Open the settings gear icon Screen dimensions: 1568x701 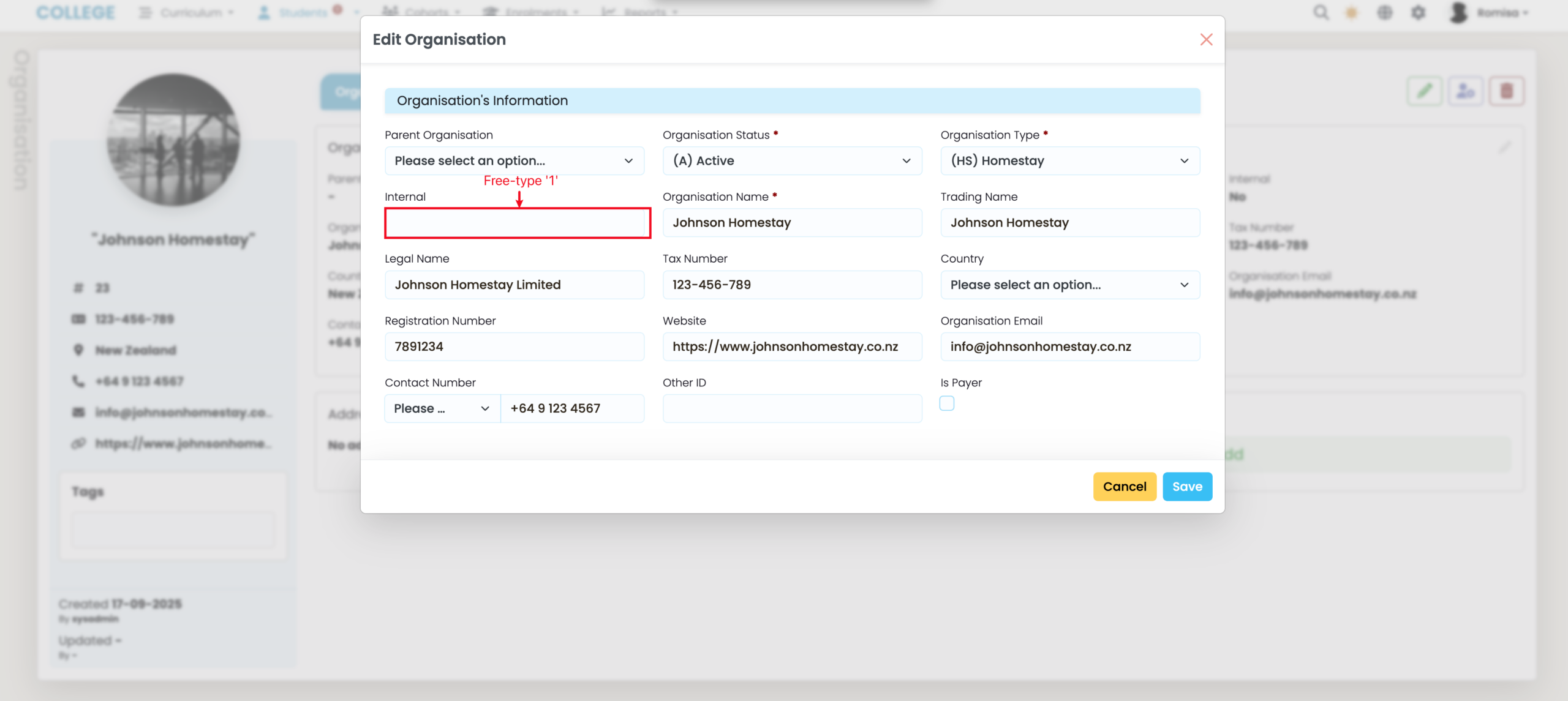coord(1419,13)
